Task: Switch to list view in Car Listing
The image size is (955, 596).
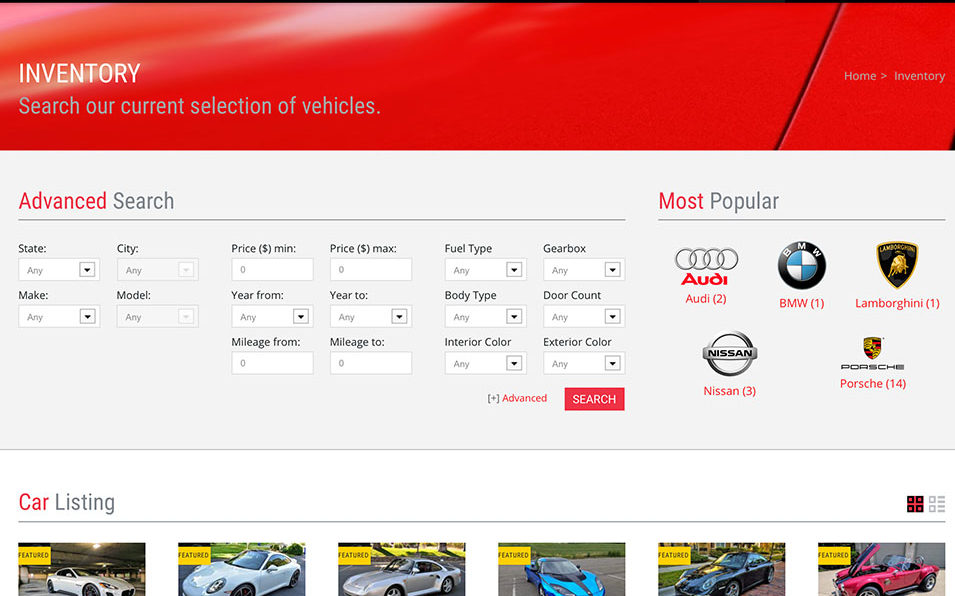Action: (936, 504)
